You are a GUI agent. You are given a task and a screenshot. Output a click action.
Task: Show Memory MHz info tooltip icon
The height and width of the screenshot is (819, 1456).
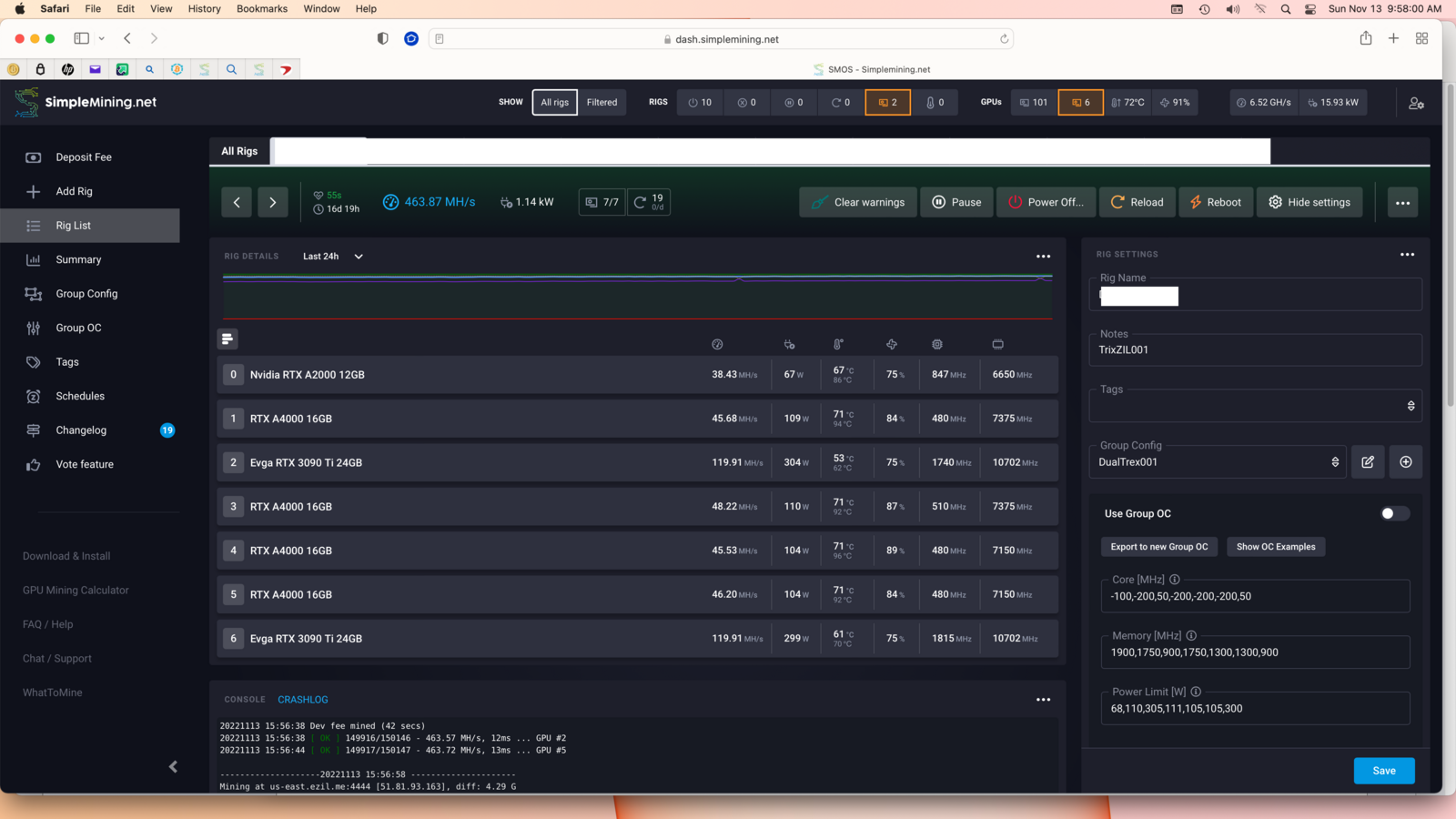(1191, 636)
